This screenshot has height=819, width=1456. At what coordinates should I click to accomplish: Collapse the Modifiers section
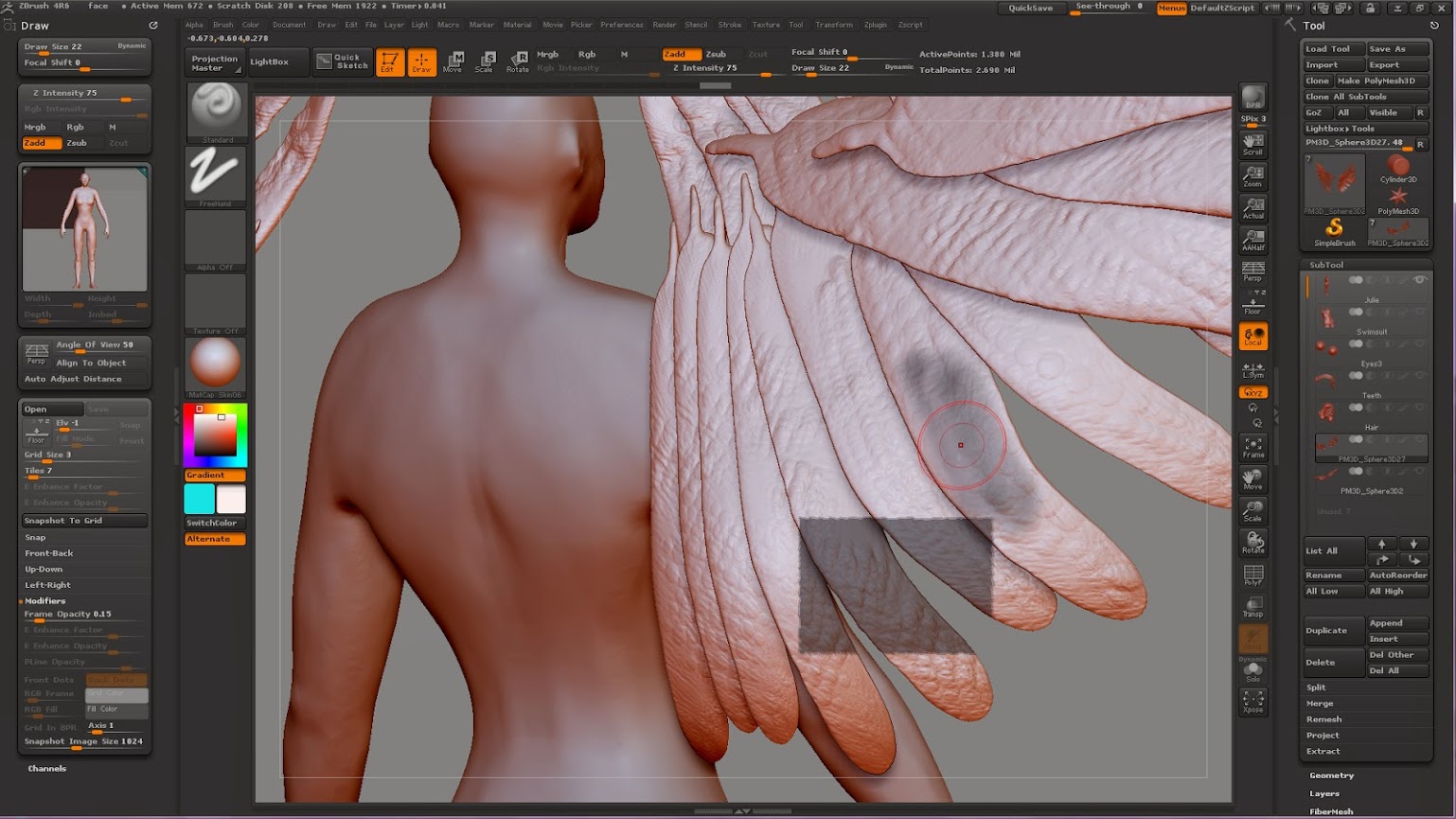coord(44,601)
